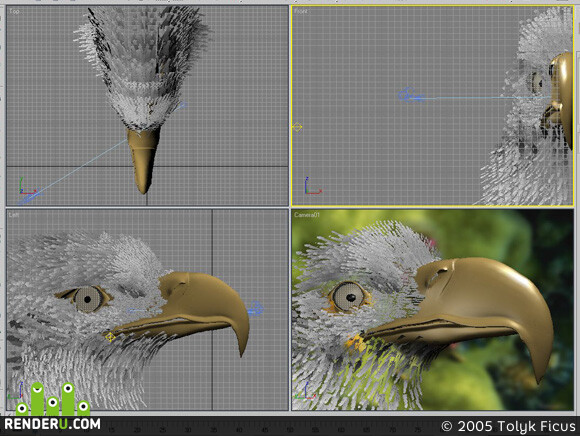Image resolution: width=580 pixels, height=436 pixels.
Task: Select the eagle eye in Left viewport
Action: (88, 299)
